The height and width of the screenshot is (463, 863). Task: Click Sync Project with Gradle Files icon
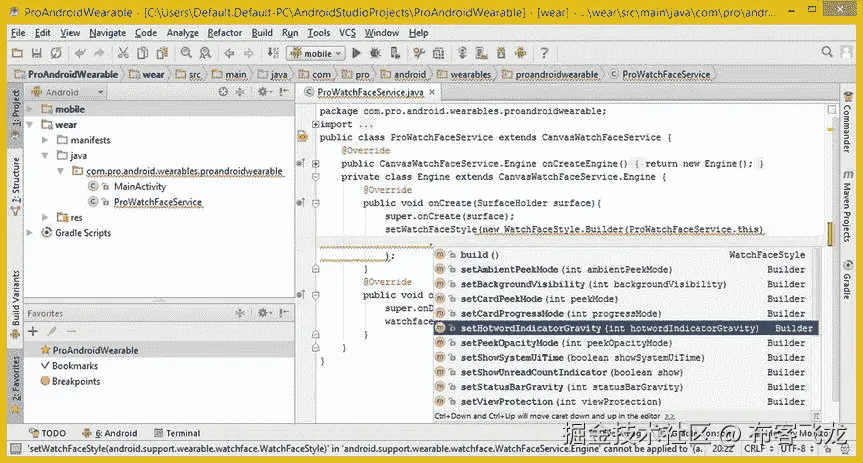pyautogui.click(x=462, y=53)
